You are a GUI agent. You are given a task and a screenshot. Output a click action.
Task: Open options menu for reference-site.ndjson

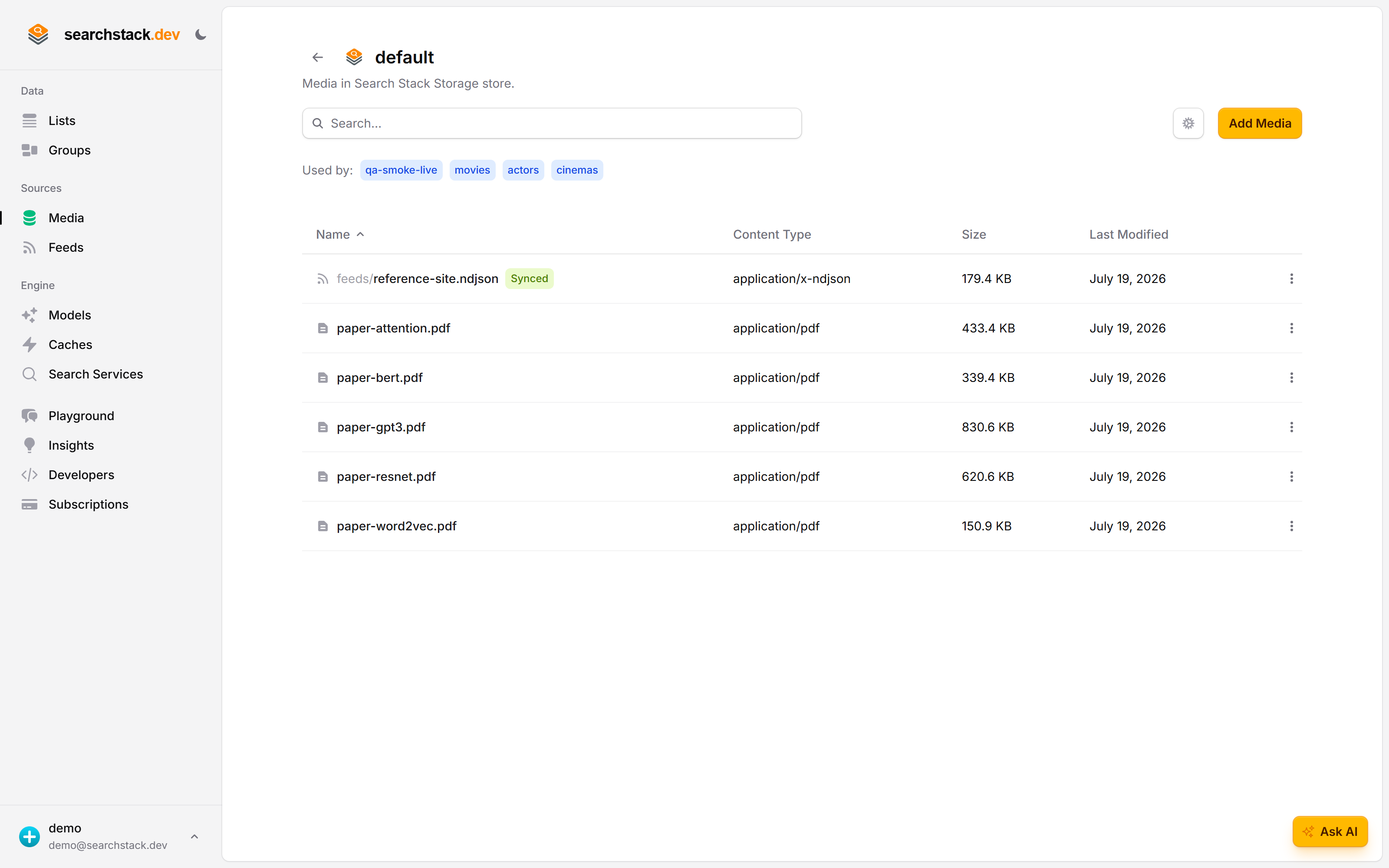[1291, 279]
